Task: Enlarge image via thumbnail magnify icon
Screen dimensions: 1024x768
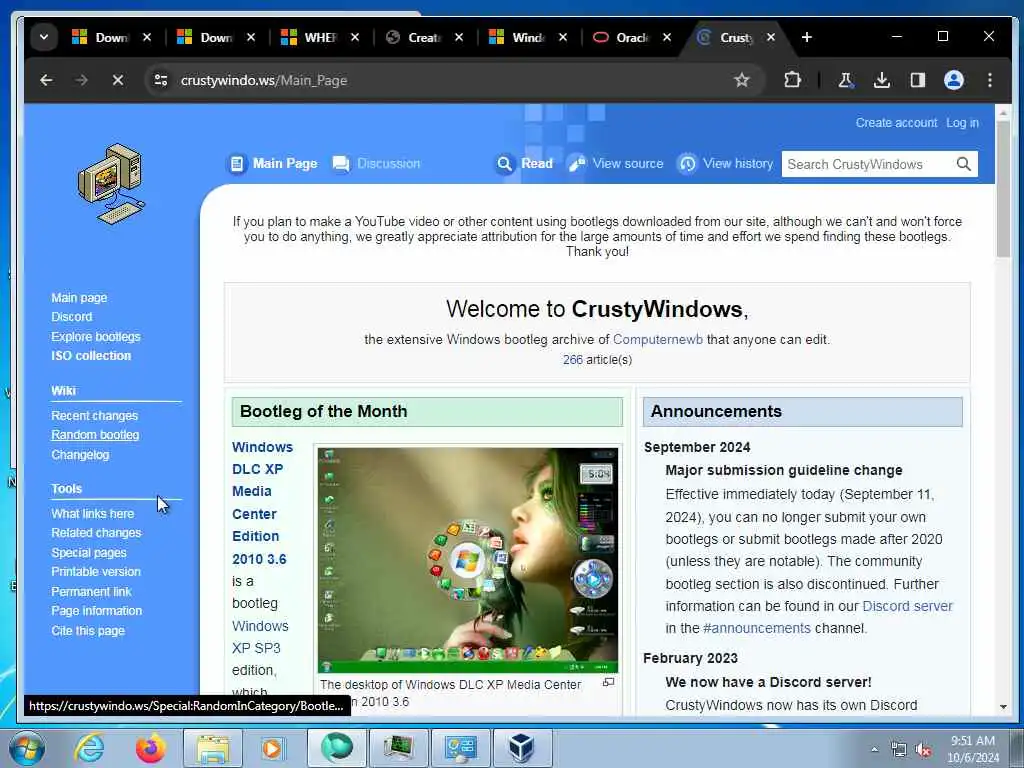Action: coord(608,682)
